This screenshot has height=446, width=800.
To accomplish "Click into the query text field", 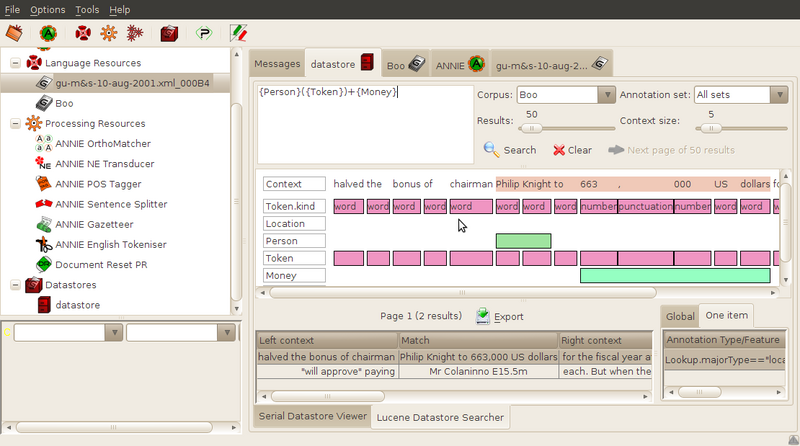I will coord(365,125).
